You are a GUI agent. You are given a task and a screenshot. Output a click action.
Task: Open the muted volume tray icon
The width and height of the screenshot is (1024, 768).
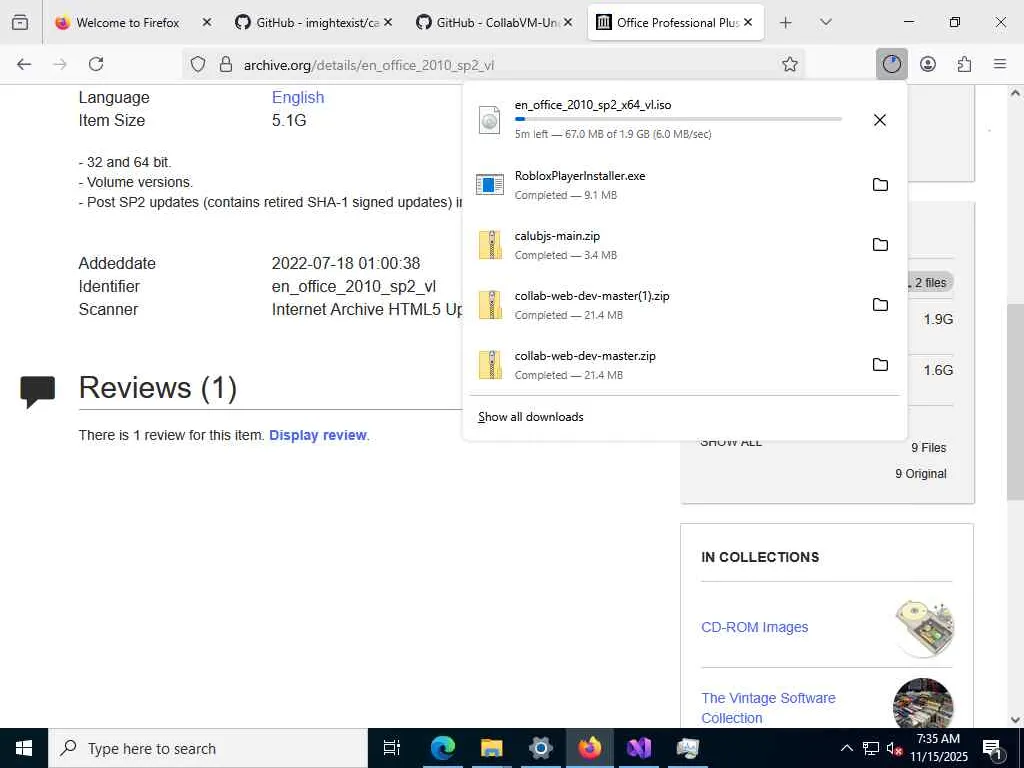894,748
